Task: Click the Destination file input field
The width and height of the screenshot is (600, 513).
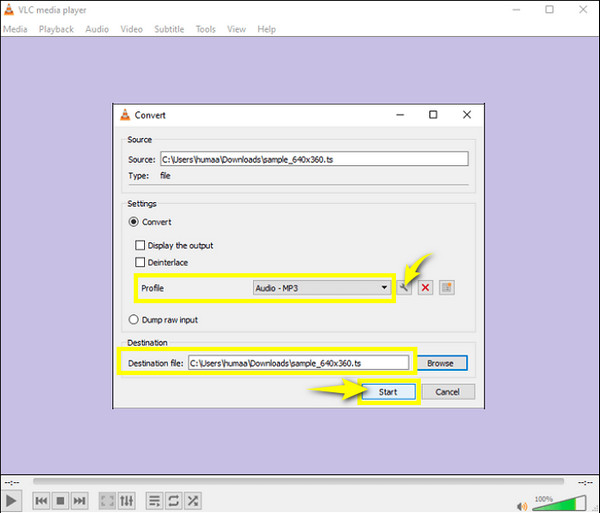Action: [x=298, y=363]
